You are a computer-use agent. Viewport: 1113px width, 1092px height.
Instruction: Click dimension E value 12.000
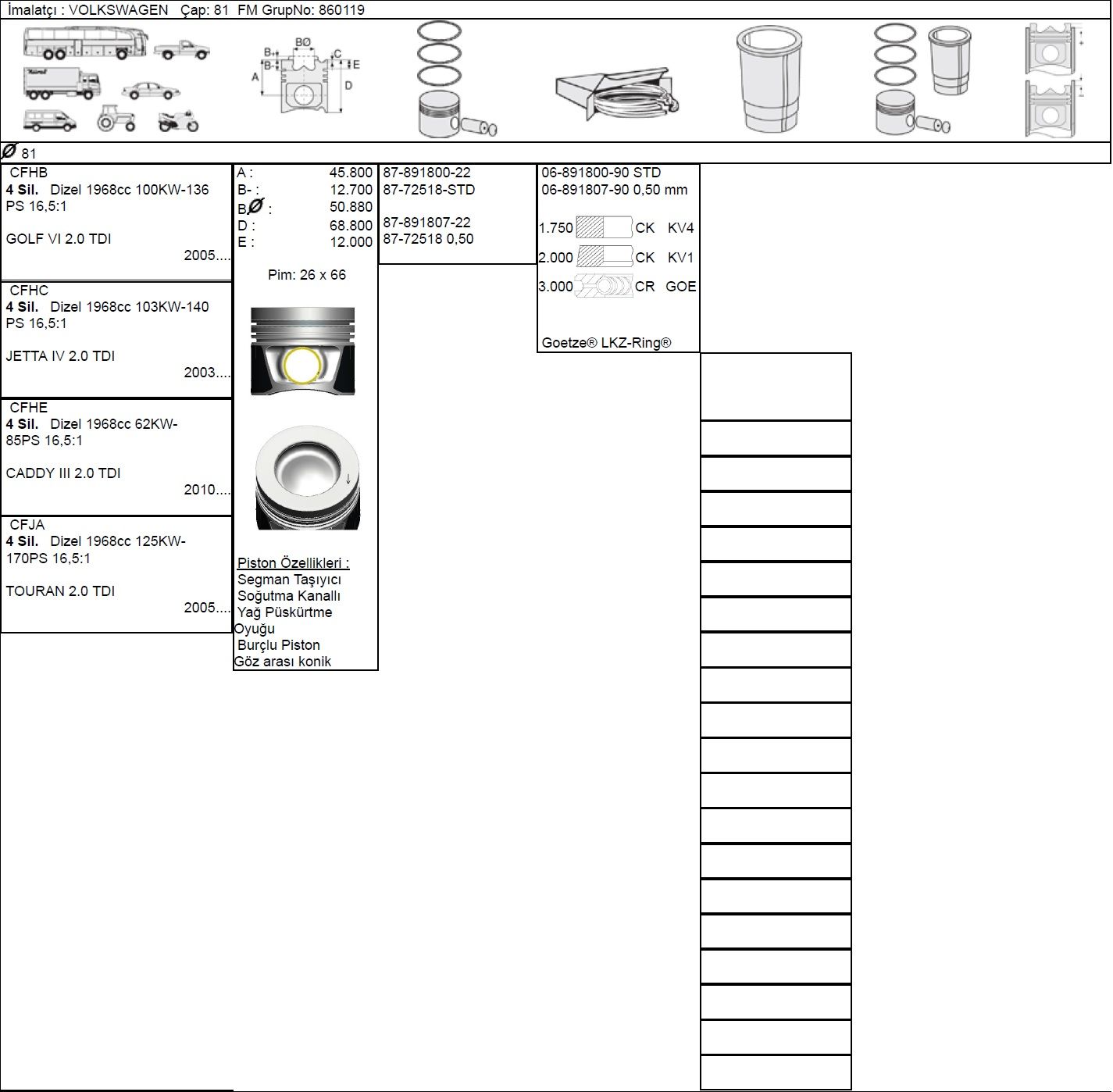point(351,242)
